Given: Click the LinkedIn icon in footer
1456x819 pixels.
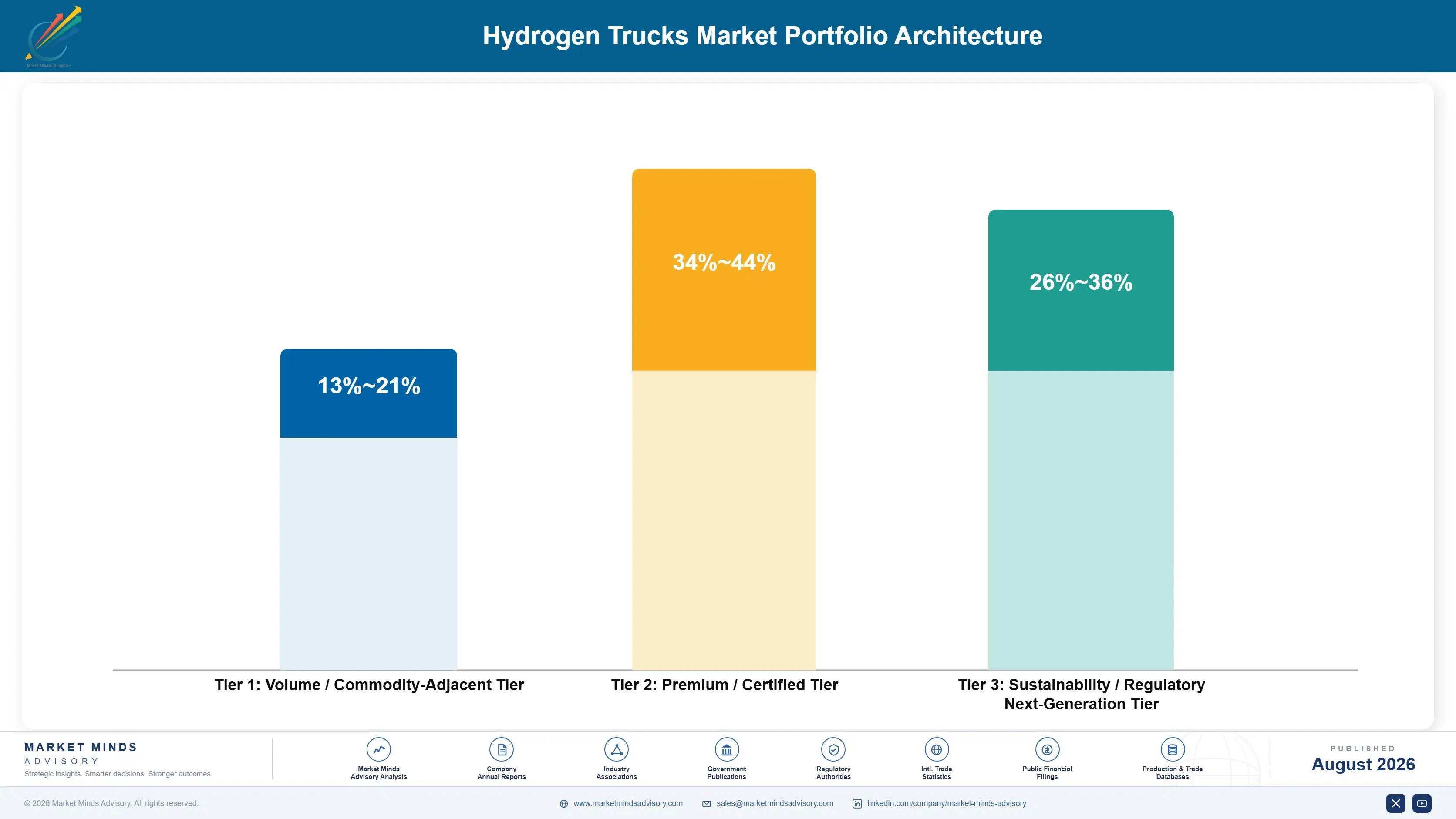Looking at the screenshot, I should click(857, 804).
